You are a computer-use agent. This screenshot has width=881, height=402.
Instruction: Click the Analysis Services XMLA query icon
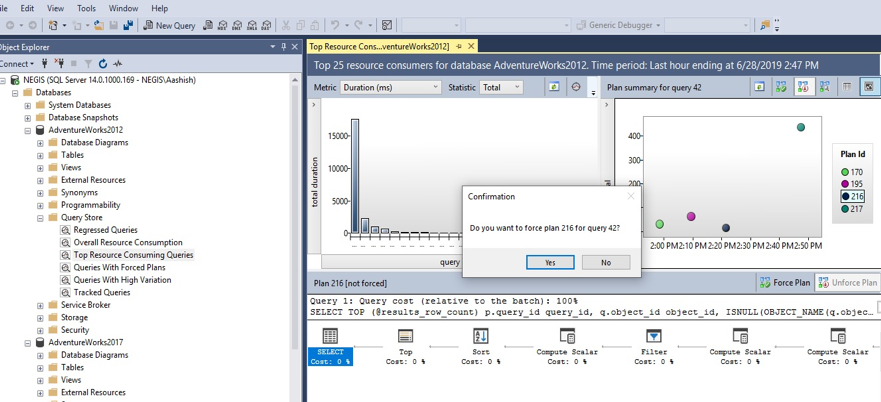[x=252, y=25]
